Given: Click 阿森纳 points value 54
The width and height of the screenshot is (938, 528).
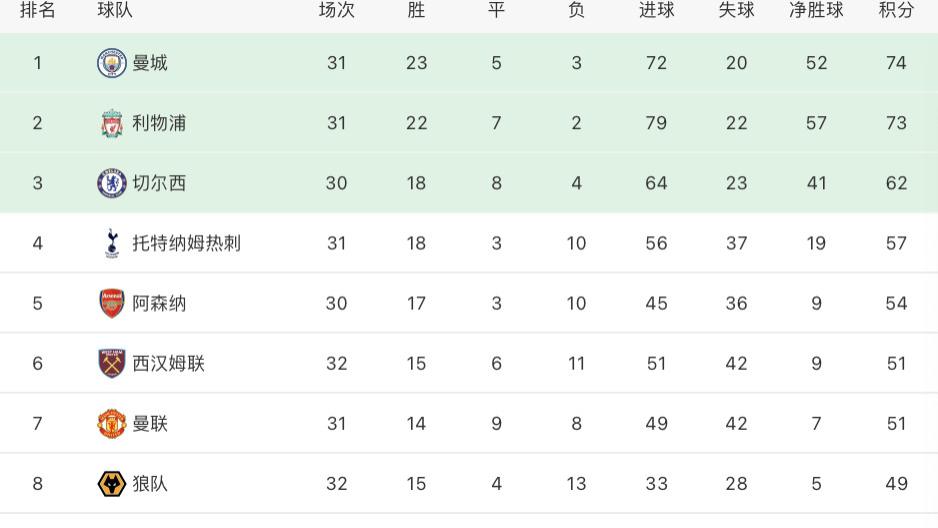Looking at the screenshot, I should (x=896, y=303).
